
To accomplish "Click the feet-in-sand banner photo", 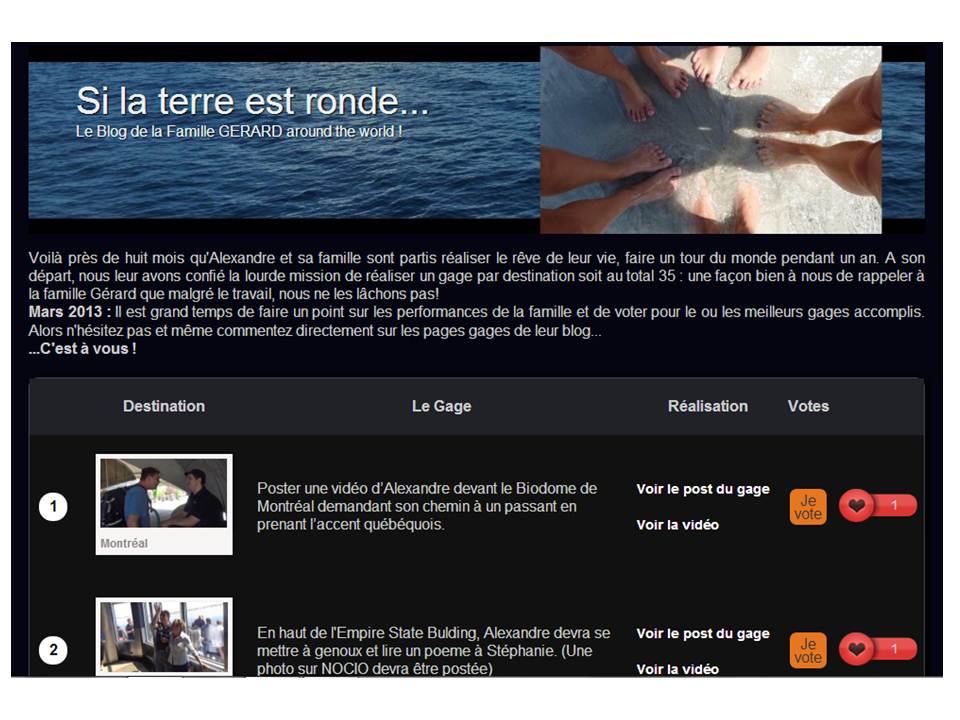I will (711, 139).
